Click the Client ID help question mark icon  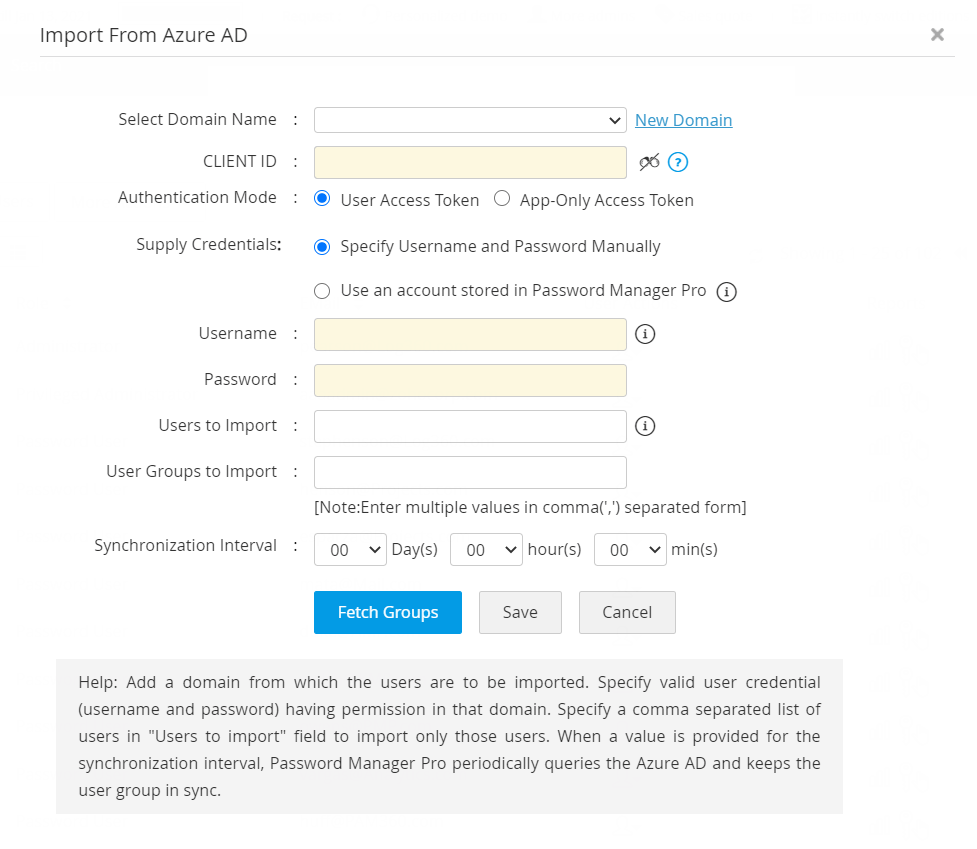pyautogui.click(x=678, y=162)
